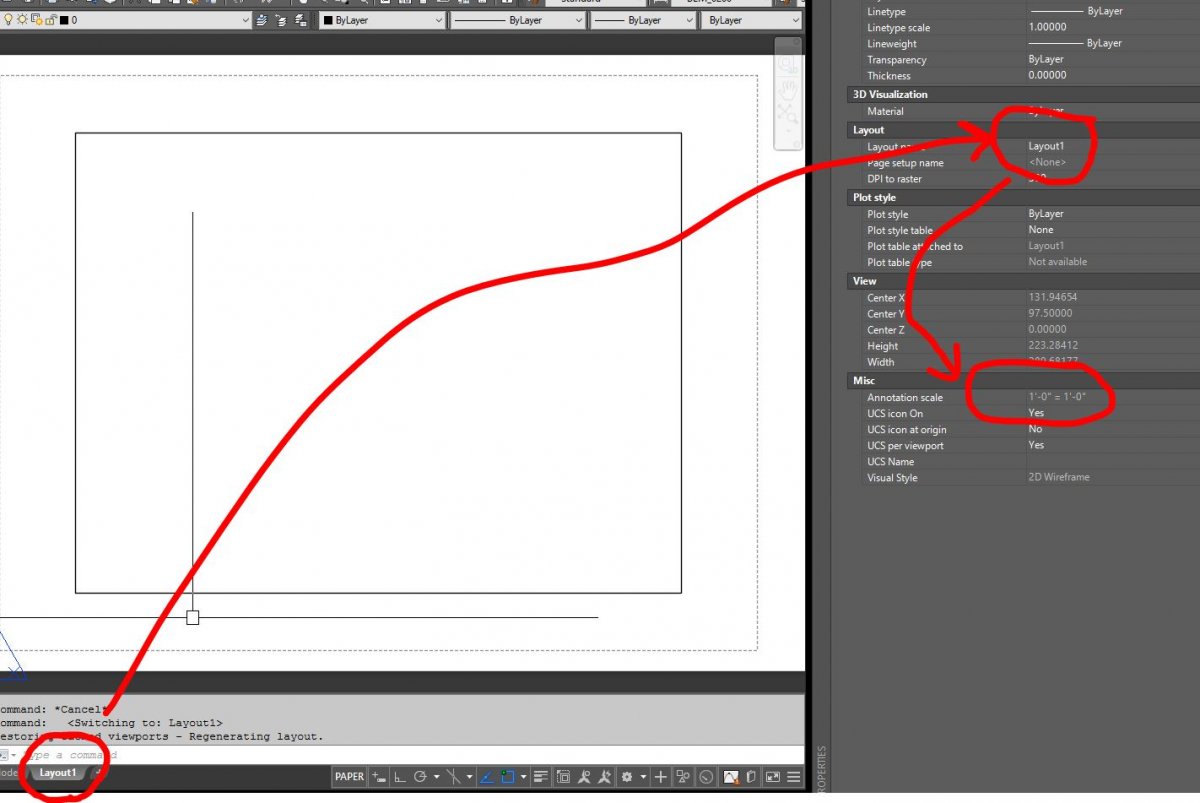Toggle the layer lock padlock icon
Screen dimensions: 1200x803
[x=51, y=20]
